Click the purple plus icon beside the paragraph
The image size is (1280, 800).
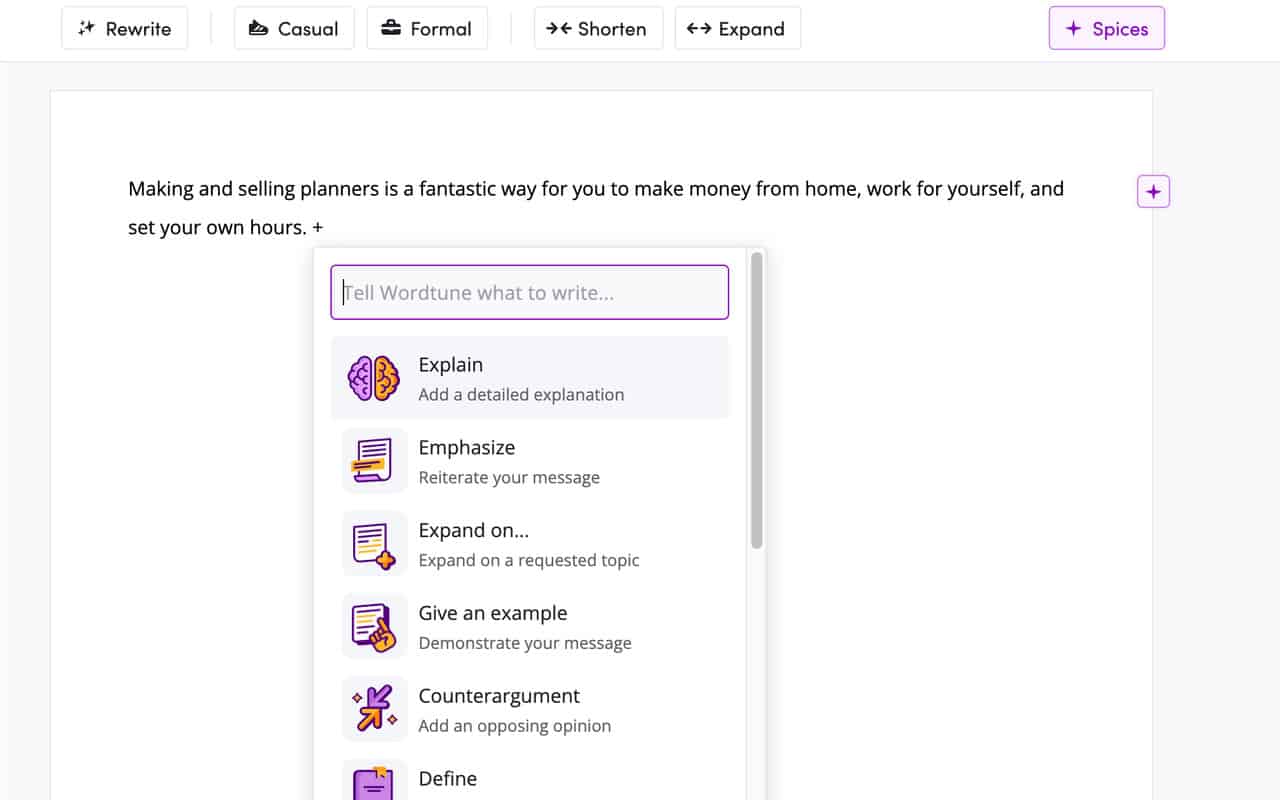tap(1153, 192)
